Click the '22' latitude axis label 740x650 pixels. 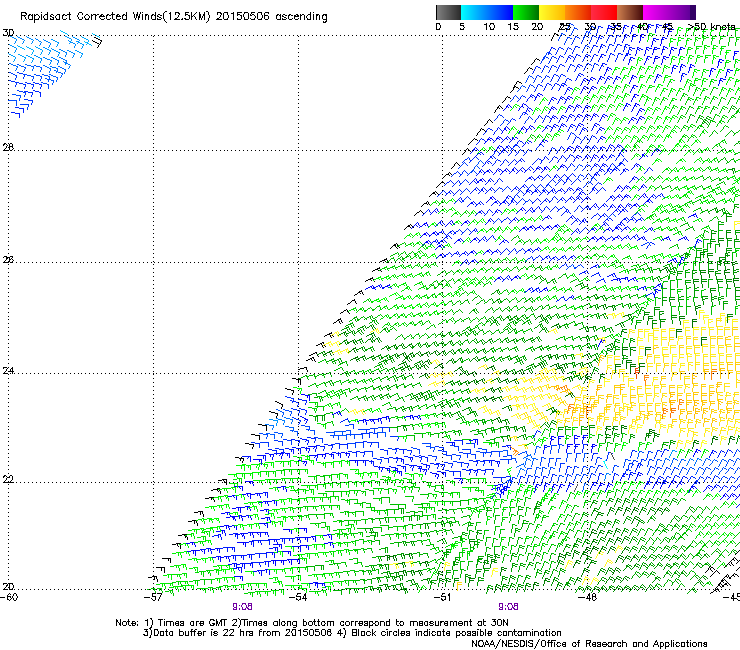(8, 480)
